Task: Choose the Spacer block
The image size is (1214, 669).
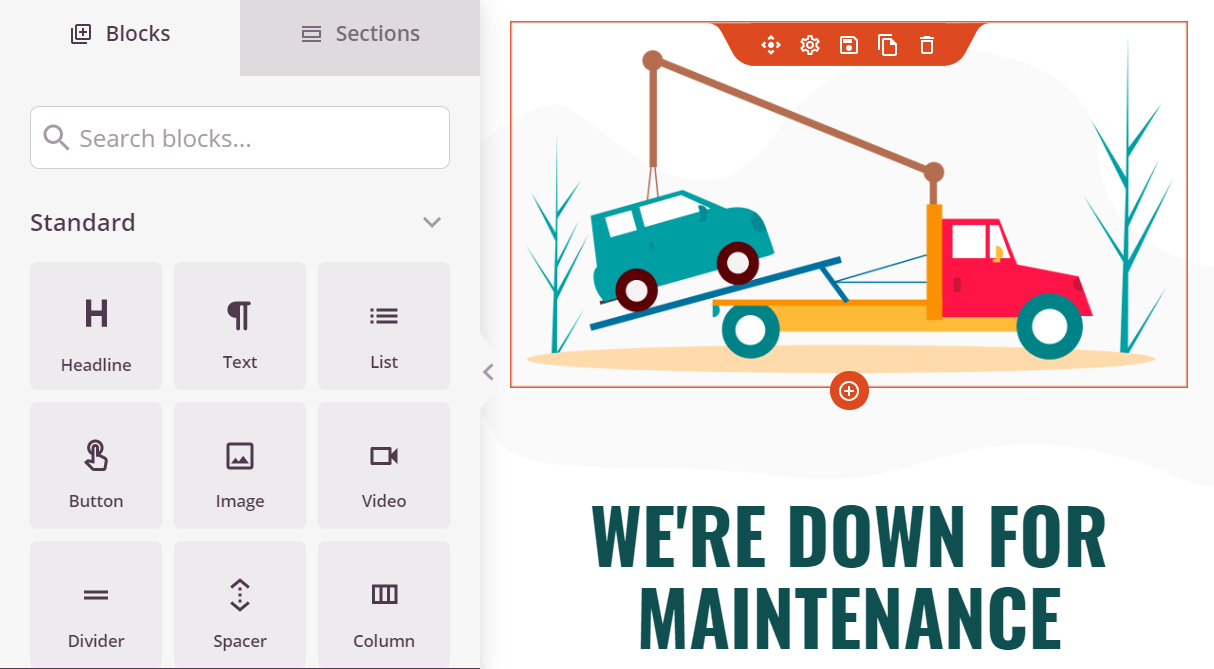Action: click(240, 605)
